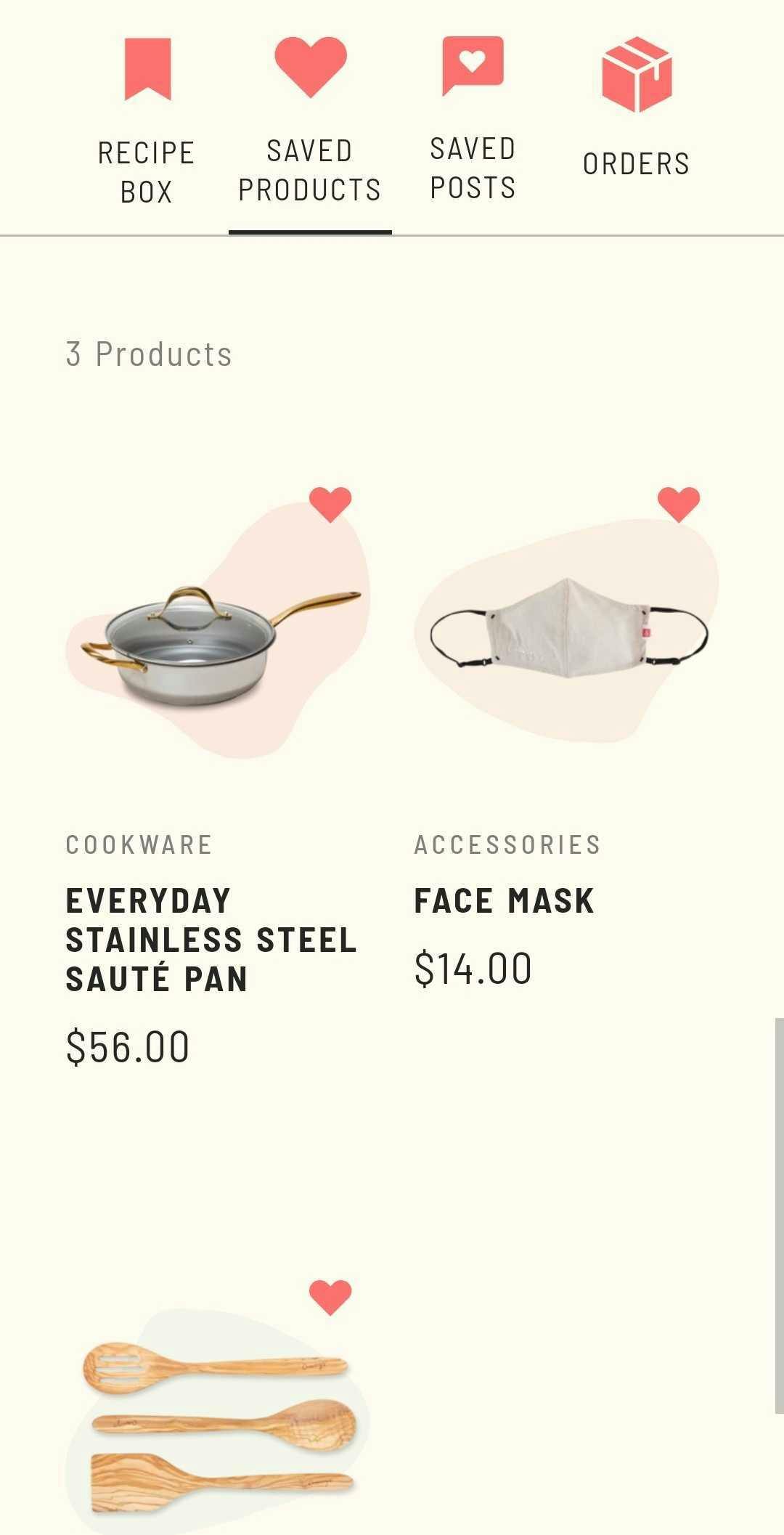Screen dimensions: 784x1535
Task: Open the wooden spoons set image
Action: [218, 1420]
